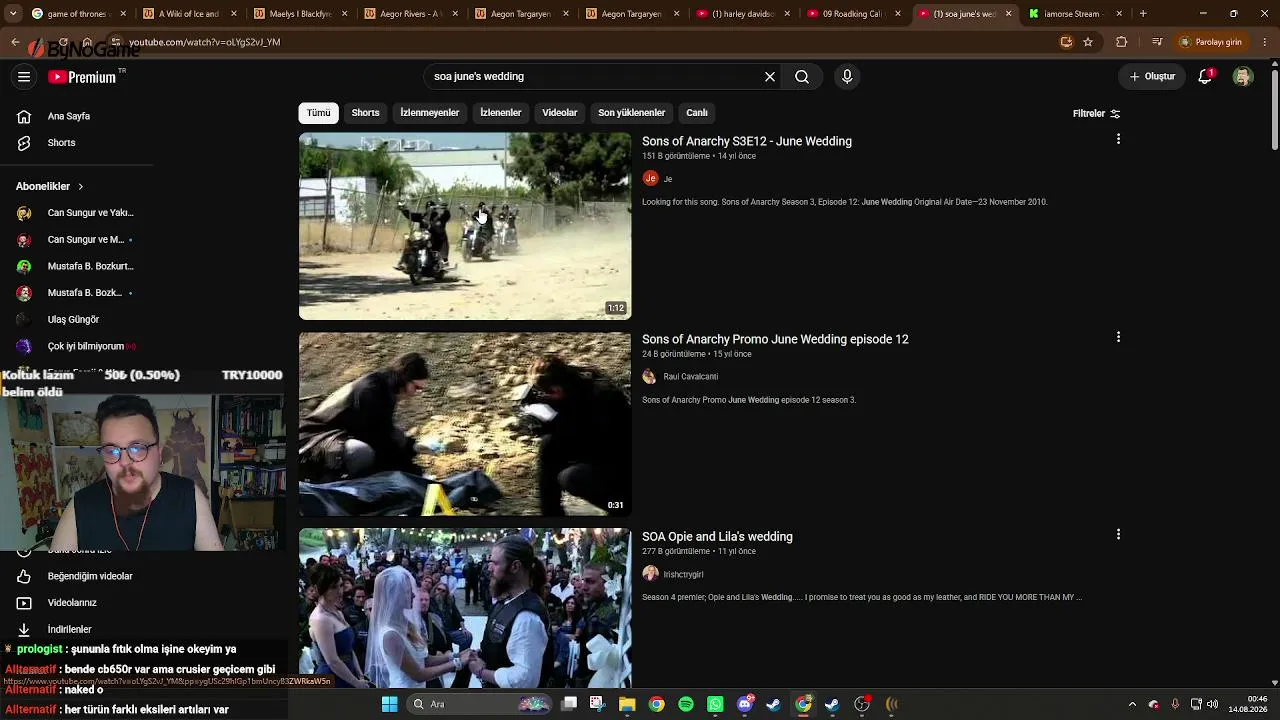Open more options for Promo June Wedding video
1280x720 pixels.
(x=1118, y=337)
